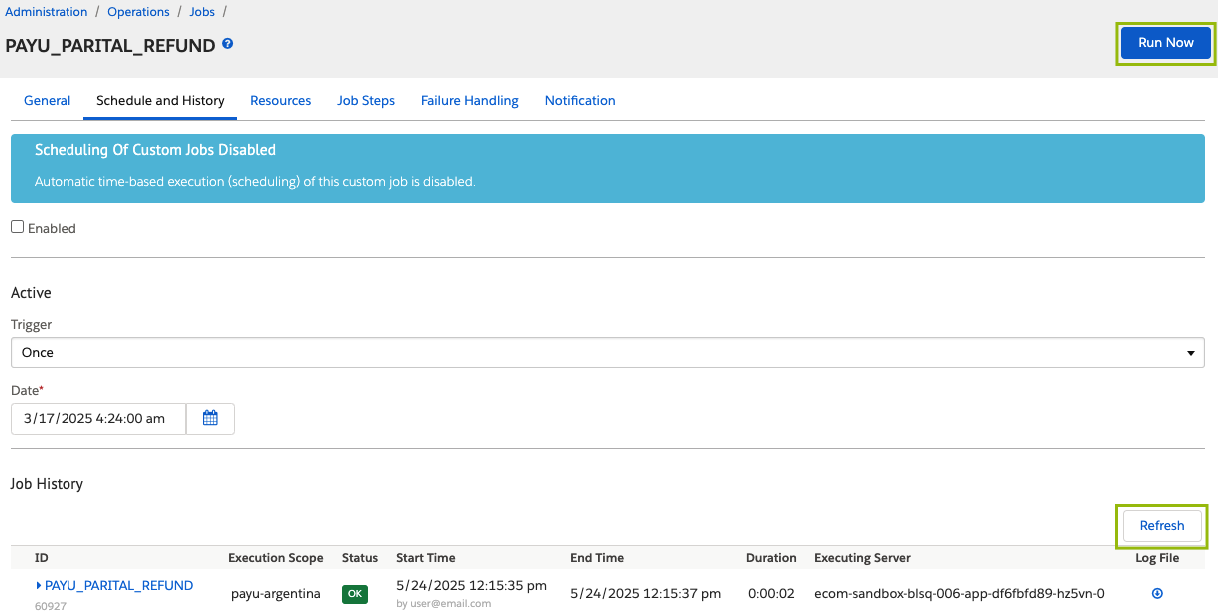The height and width of the screenshot is (615, 1218).
Task: Toggle the Enabled checkbox
Action: point(18,227)
